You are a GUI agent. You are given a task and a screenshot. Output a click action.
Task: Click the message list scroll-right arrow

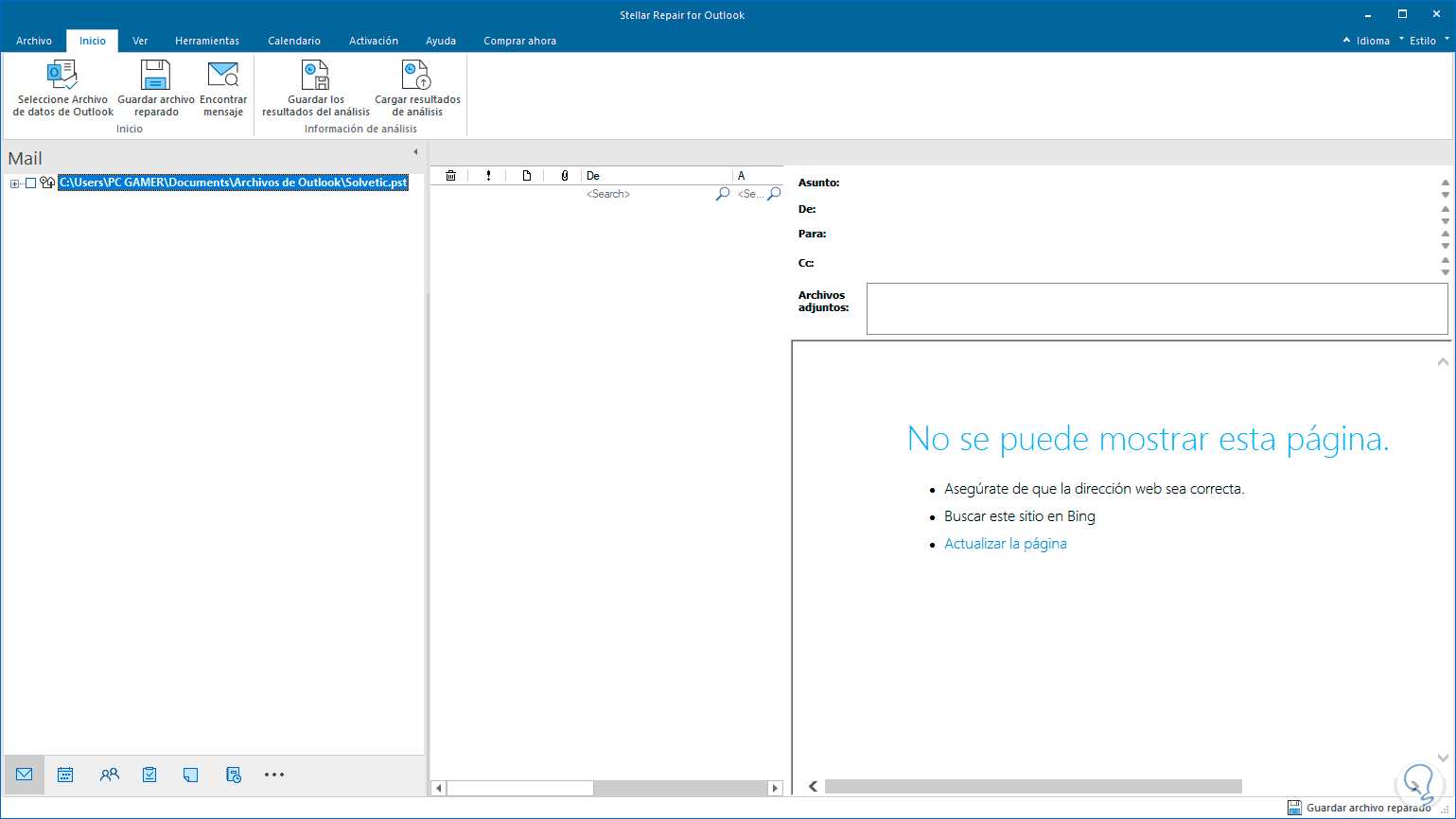pyautogui.click(x=776, y=788)
